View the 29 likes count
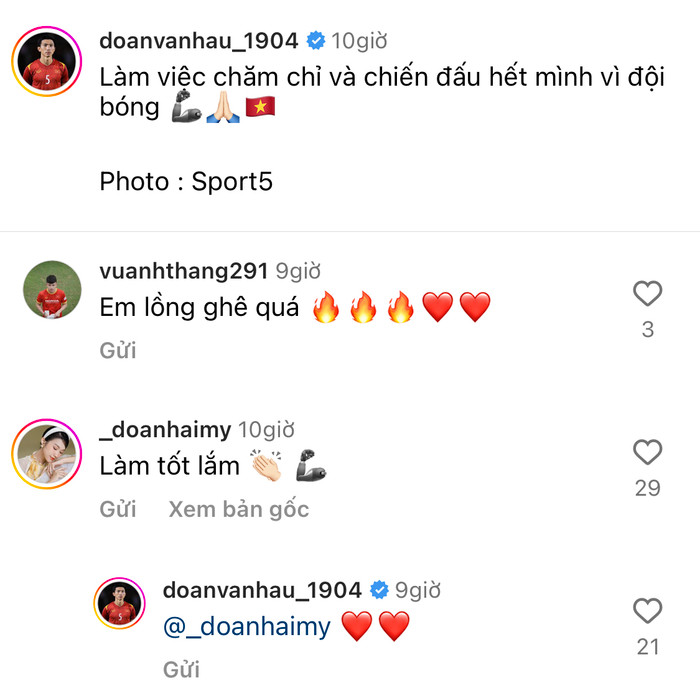700x699 pixels. [648, 488]
